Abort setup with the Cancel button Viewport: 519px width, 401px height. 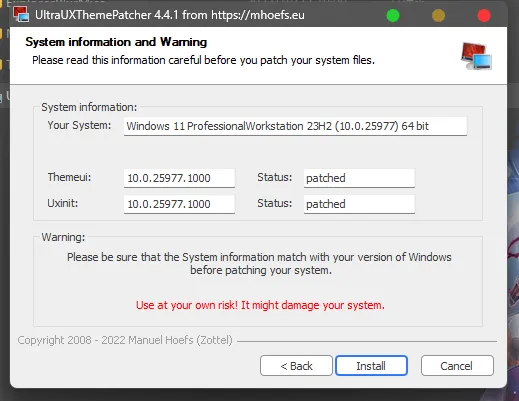pyautogui.click(x=457, y=366)
